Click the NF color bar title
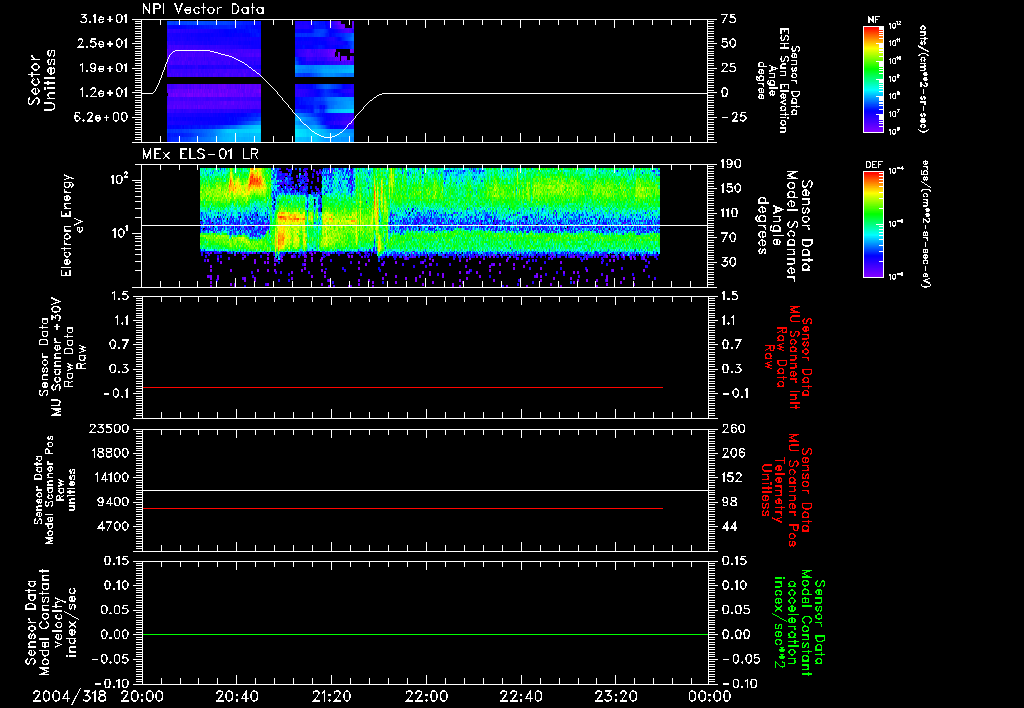The image size is (1024, 708). (873, 20)
